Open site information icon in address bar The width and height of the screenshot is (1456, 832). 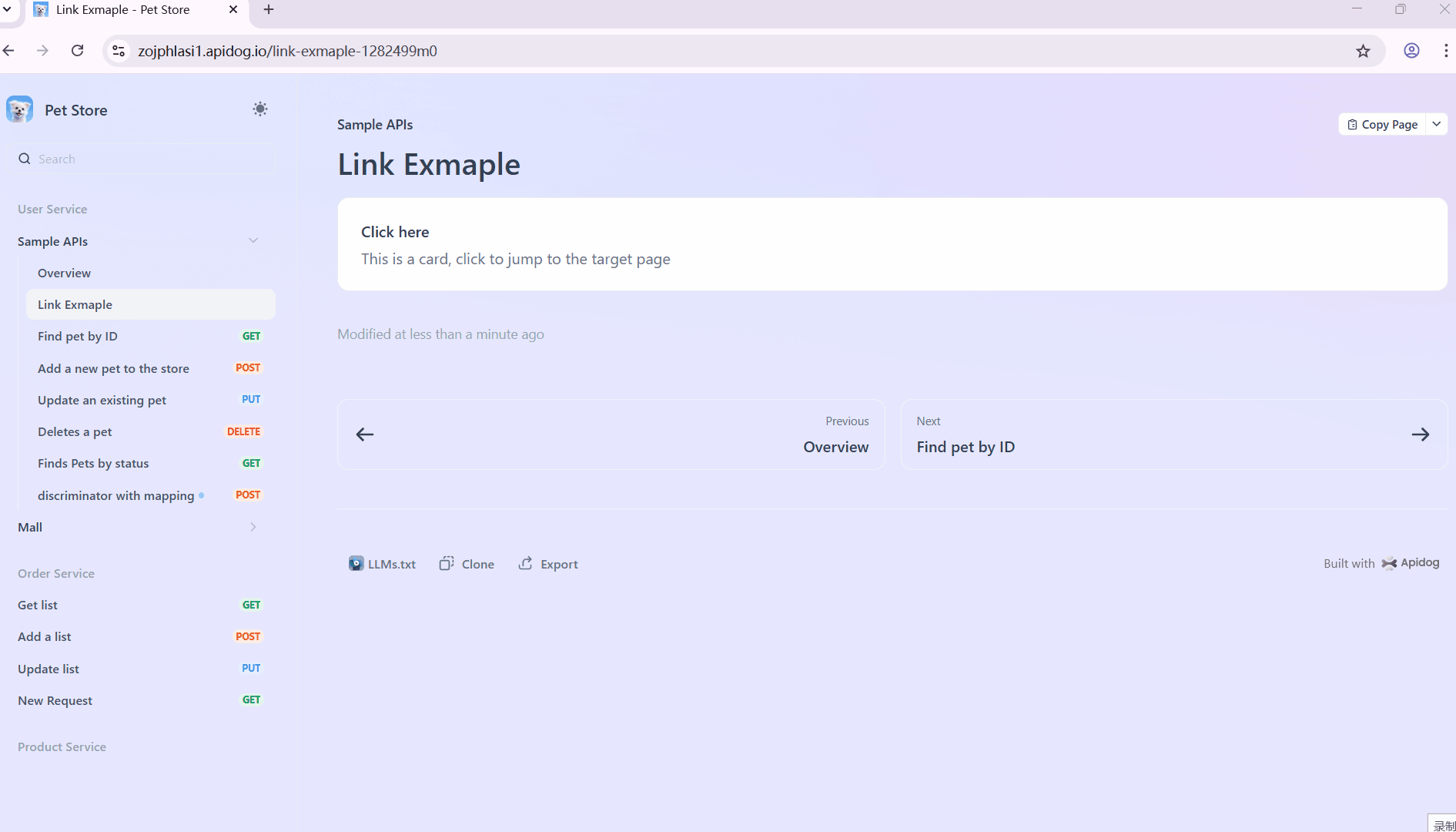point(119,51)
